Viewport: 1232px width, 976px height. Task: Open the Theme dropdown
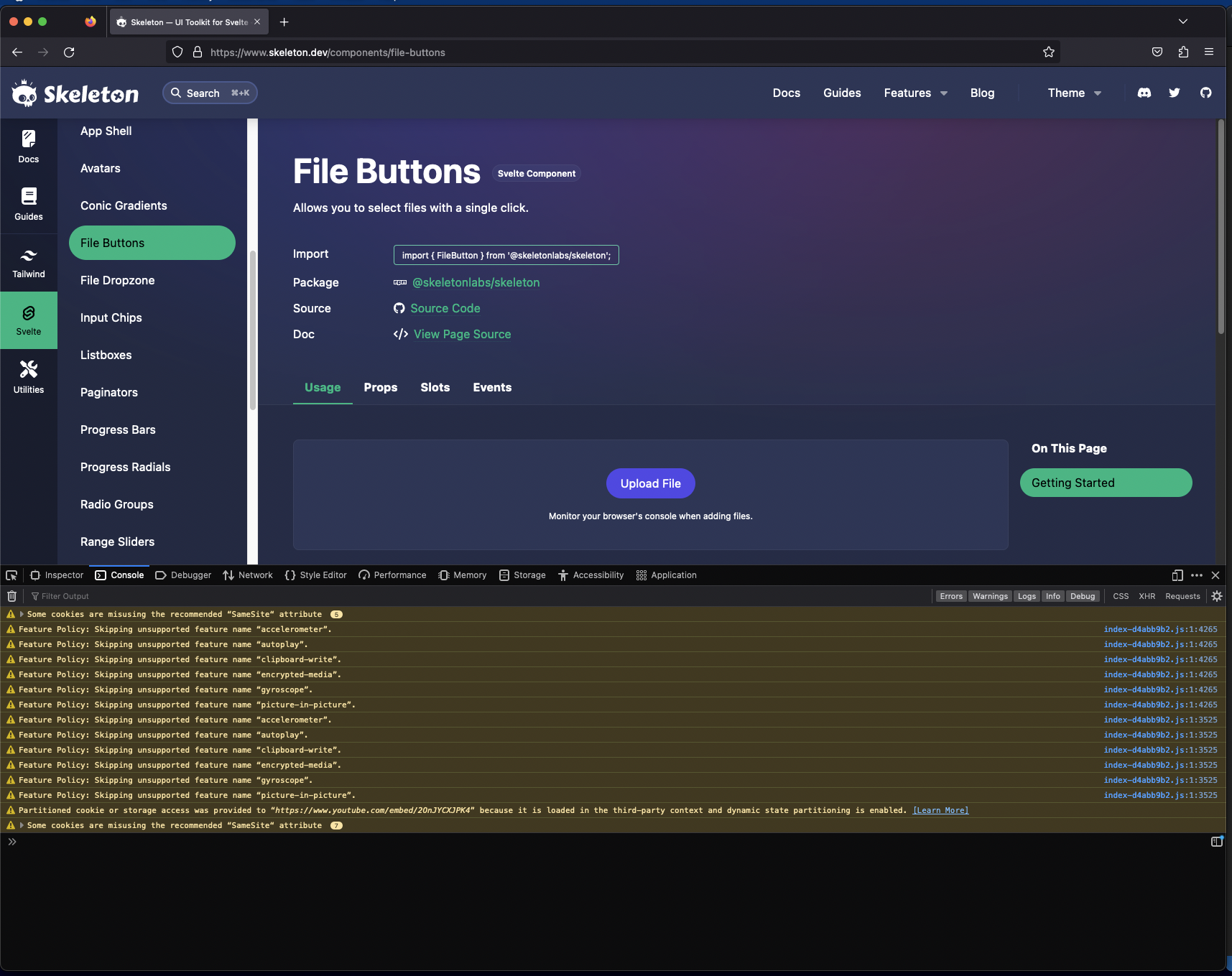tap(1072, 93)
